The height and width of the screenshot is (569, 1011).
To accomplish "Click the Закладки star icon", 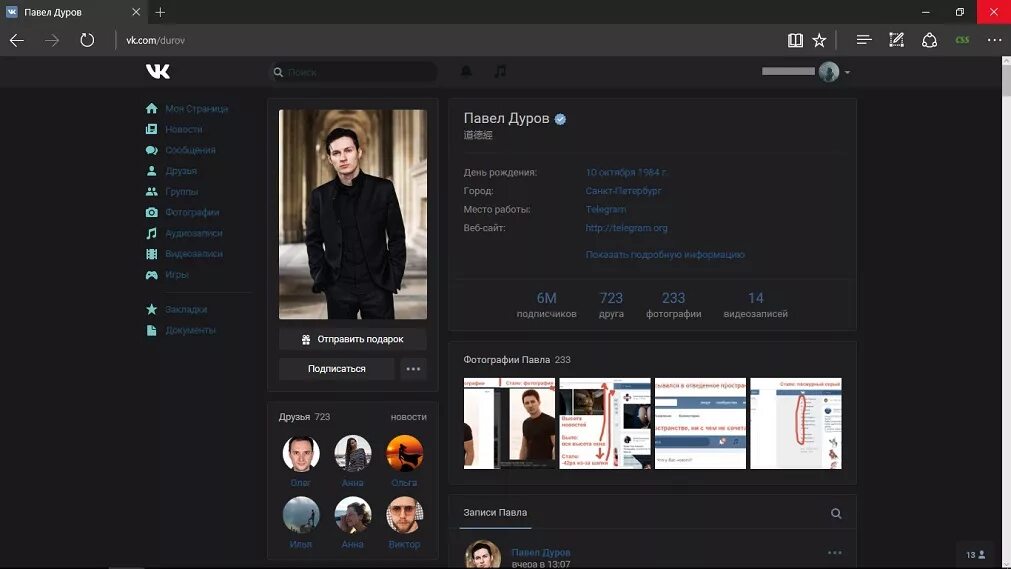I will [152, 309].
